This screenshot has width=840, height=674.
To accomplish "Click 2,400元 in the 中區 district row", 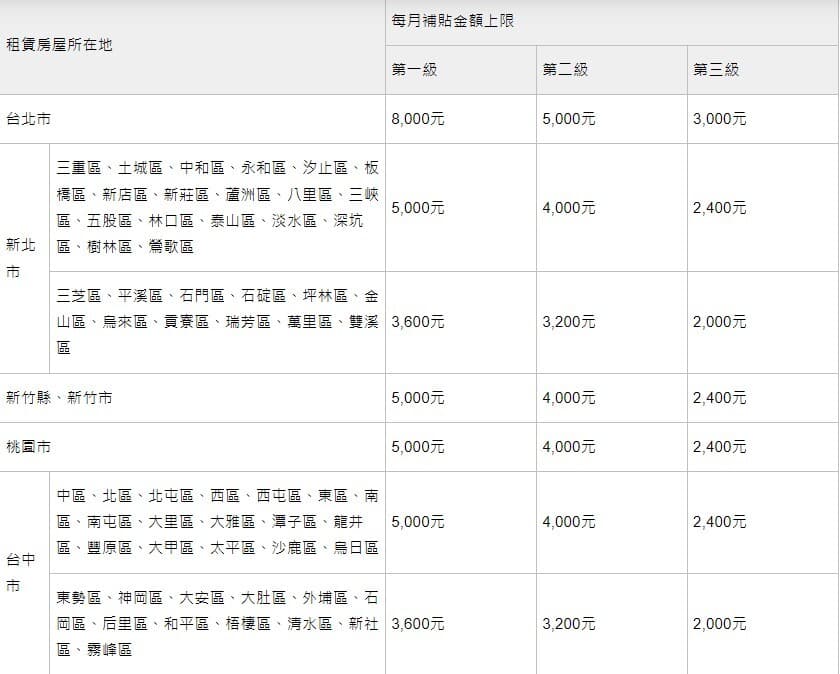I will coord(719,522).
